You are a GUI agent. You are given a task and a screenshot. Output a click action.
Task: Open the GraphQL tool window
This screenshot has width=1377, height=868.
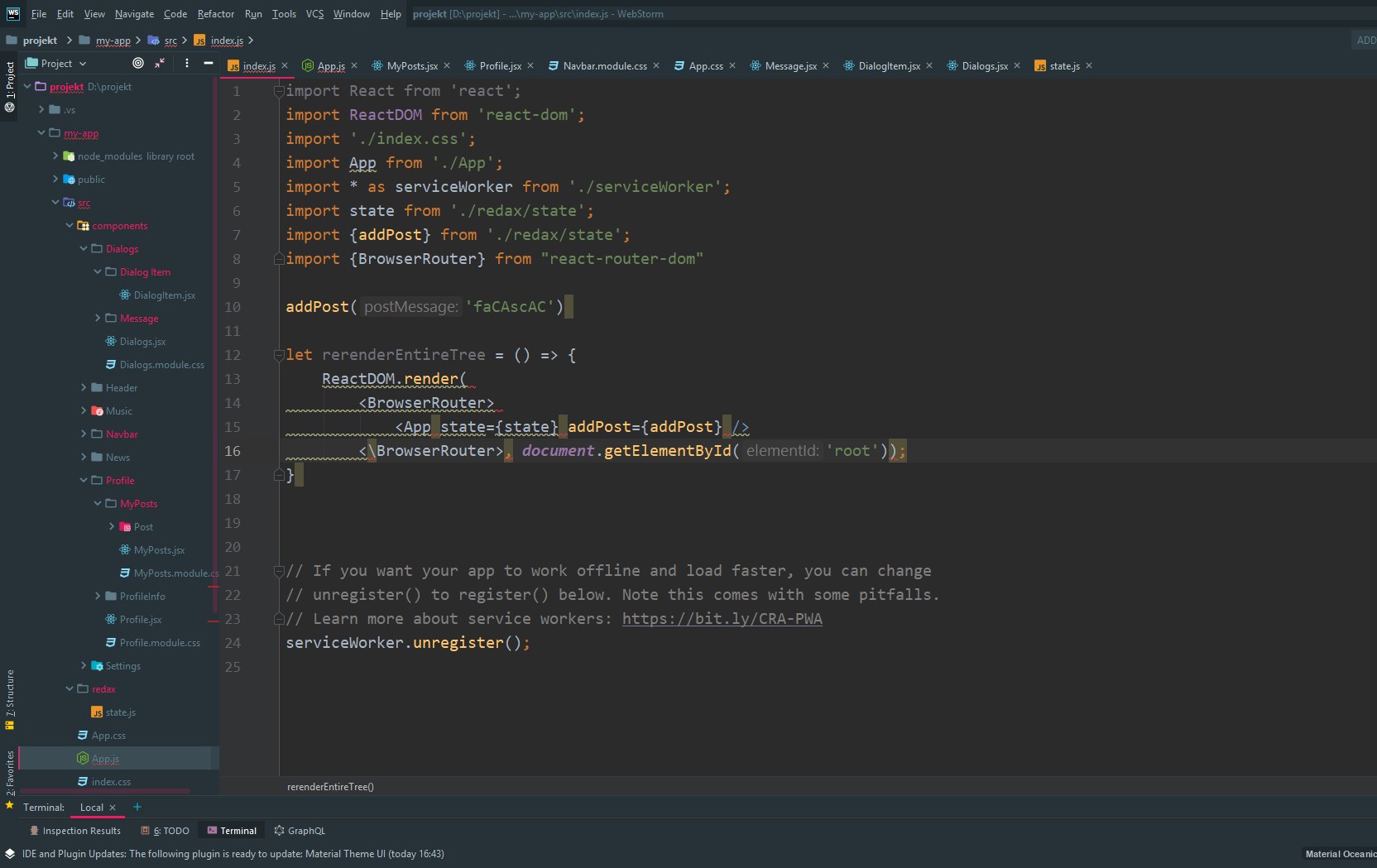(x=300, y=831)
